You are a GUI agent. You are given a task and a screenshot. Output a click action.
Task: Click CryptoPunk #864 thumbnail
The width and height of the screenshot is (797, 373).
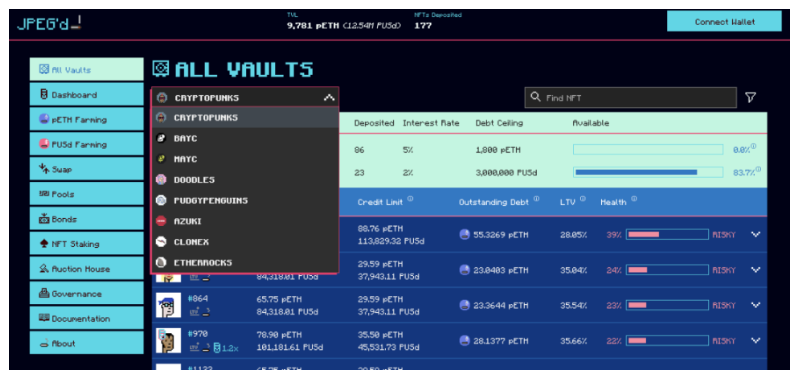coord(168,305)
